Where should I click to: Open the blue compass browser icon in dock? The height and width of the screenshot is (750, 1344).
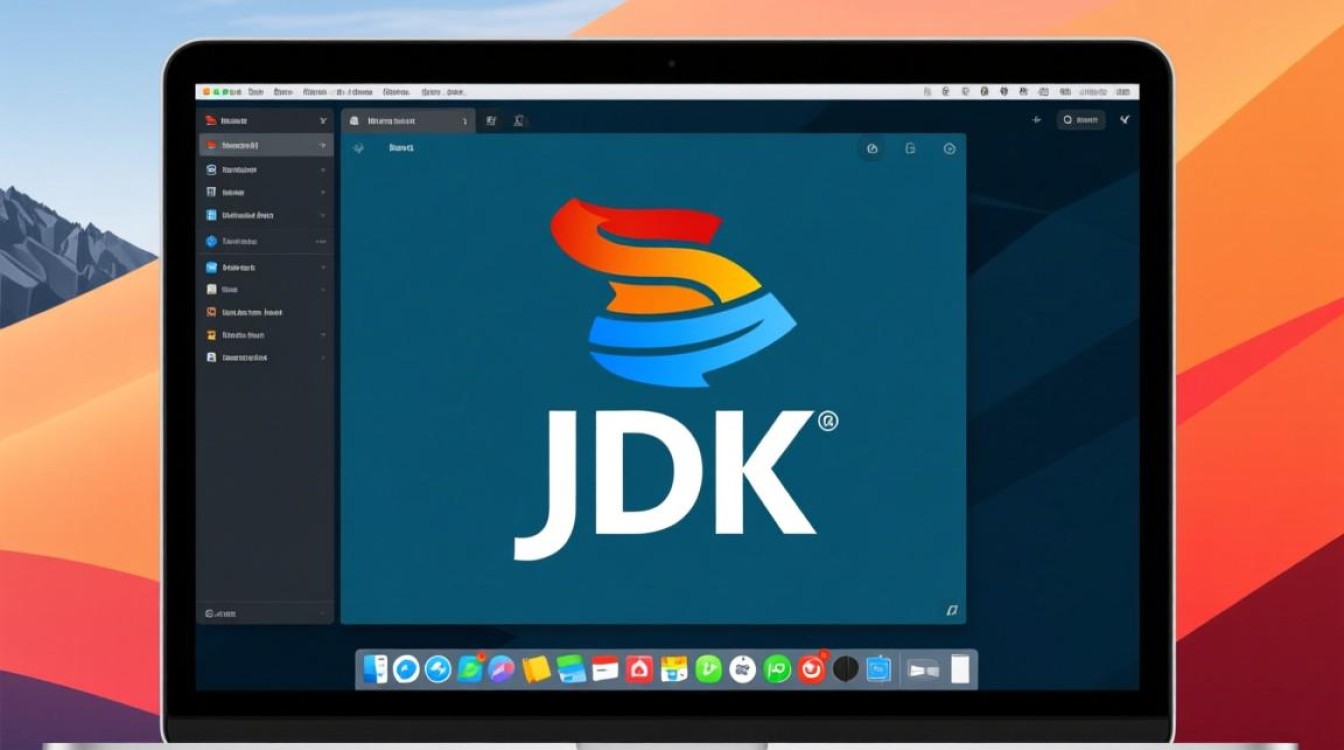tap(406, 669)
